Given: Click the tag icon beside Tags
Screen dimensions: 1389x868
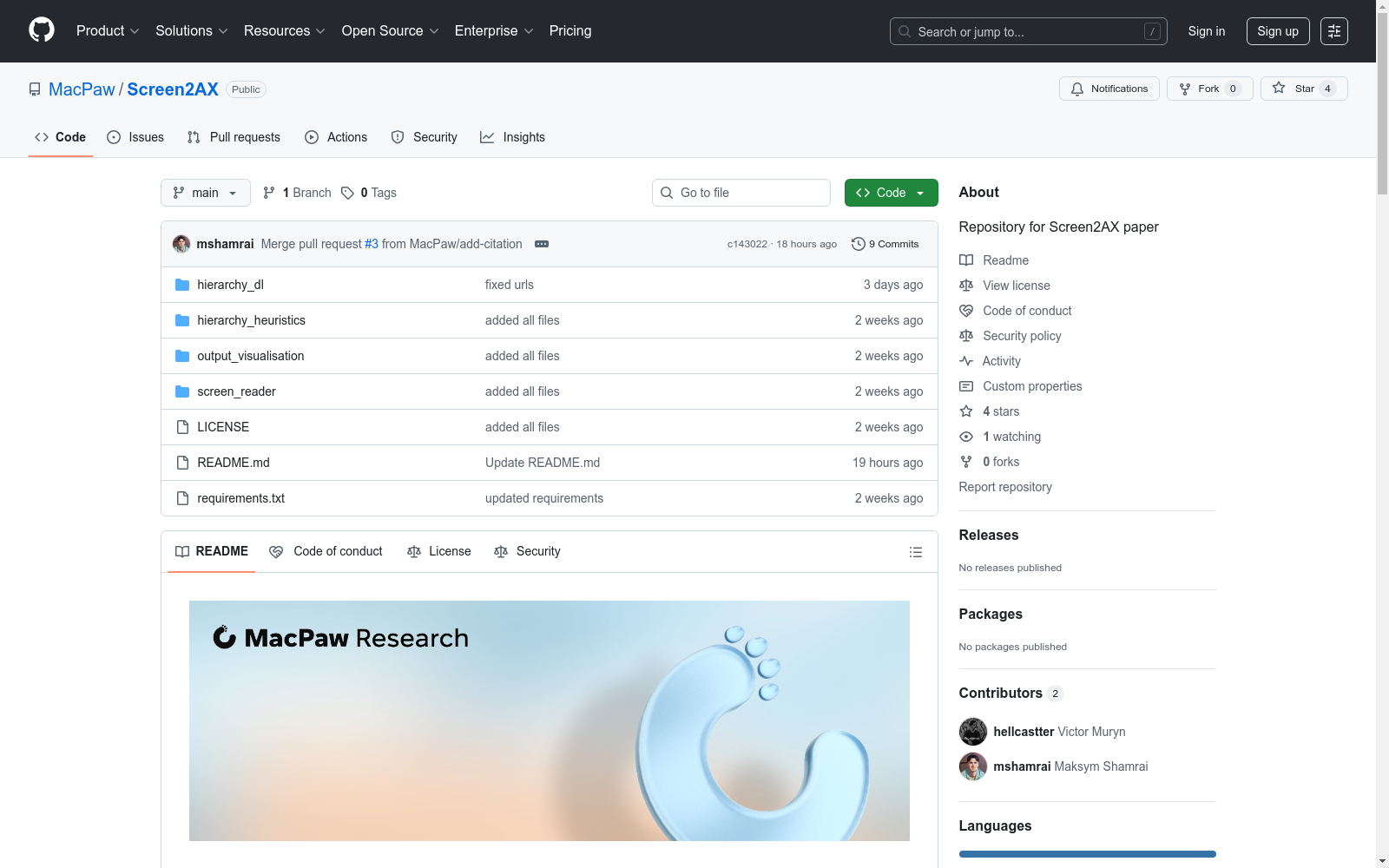Looking at the screenshot, I should pyautogui.click(x=347, y=193).
